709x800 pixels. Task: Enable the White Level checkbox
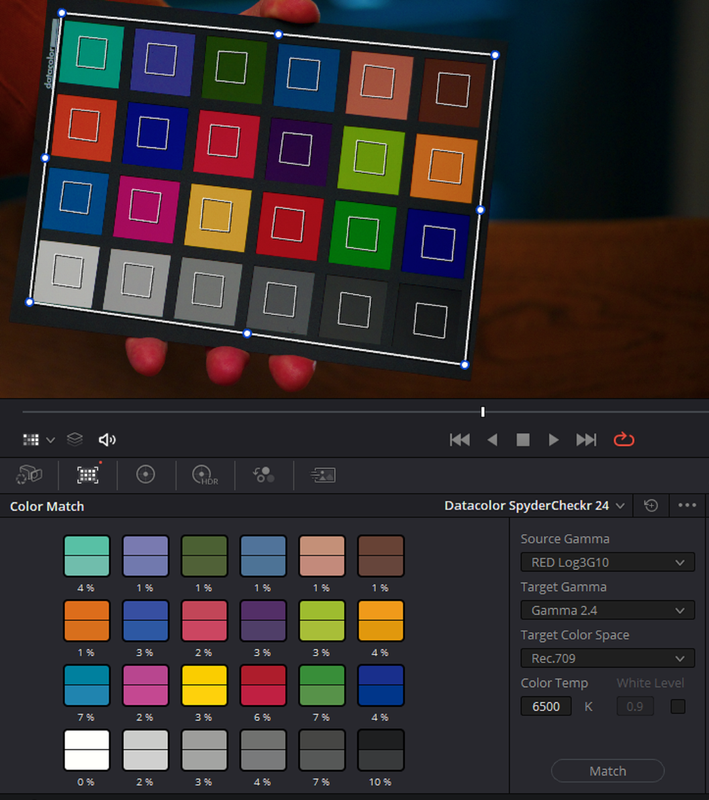(678, 707)
